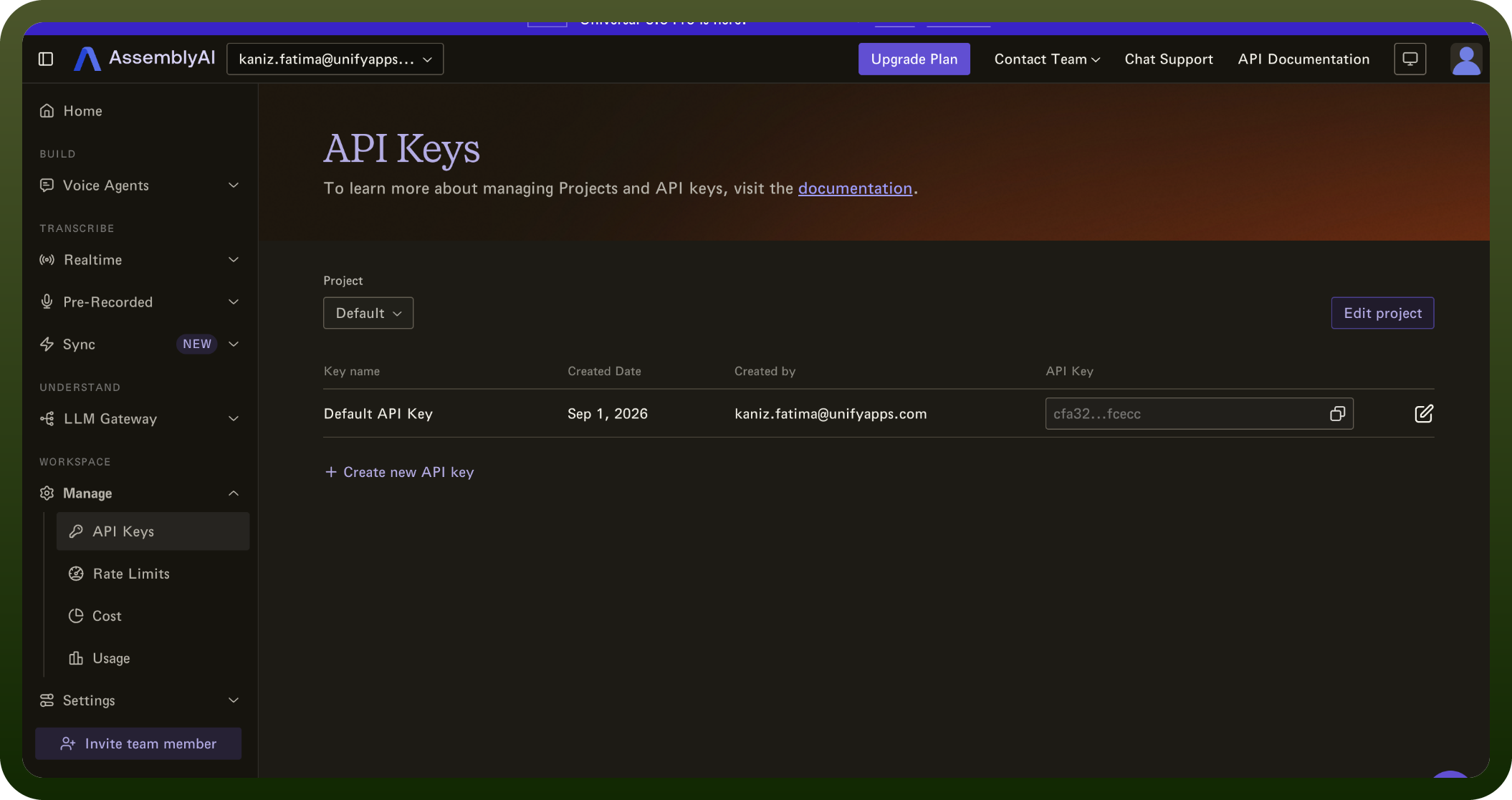Click the Sep 1, 2026 created date
Screen dimensions: 1512x800
coord(608,414)
